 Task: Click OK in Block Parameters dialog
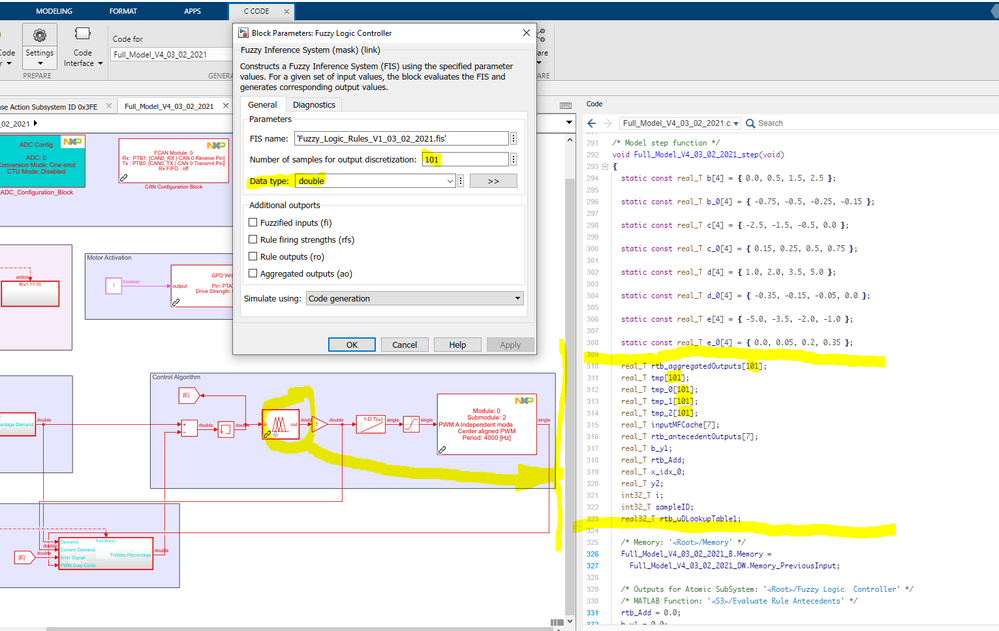pyautogui.click(x=352, y=345)
